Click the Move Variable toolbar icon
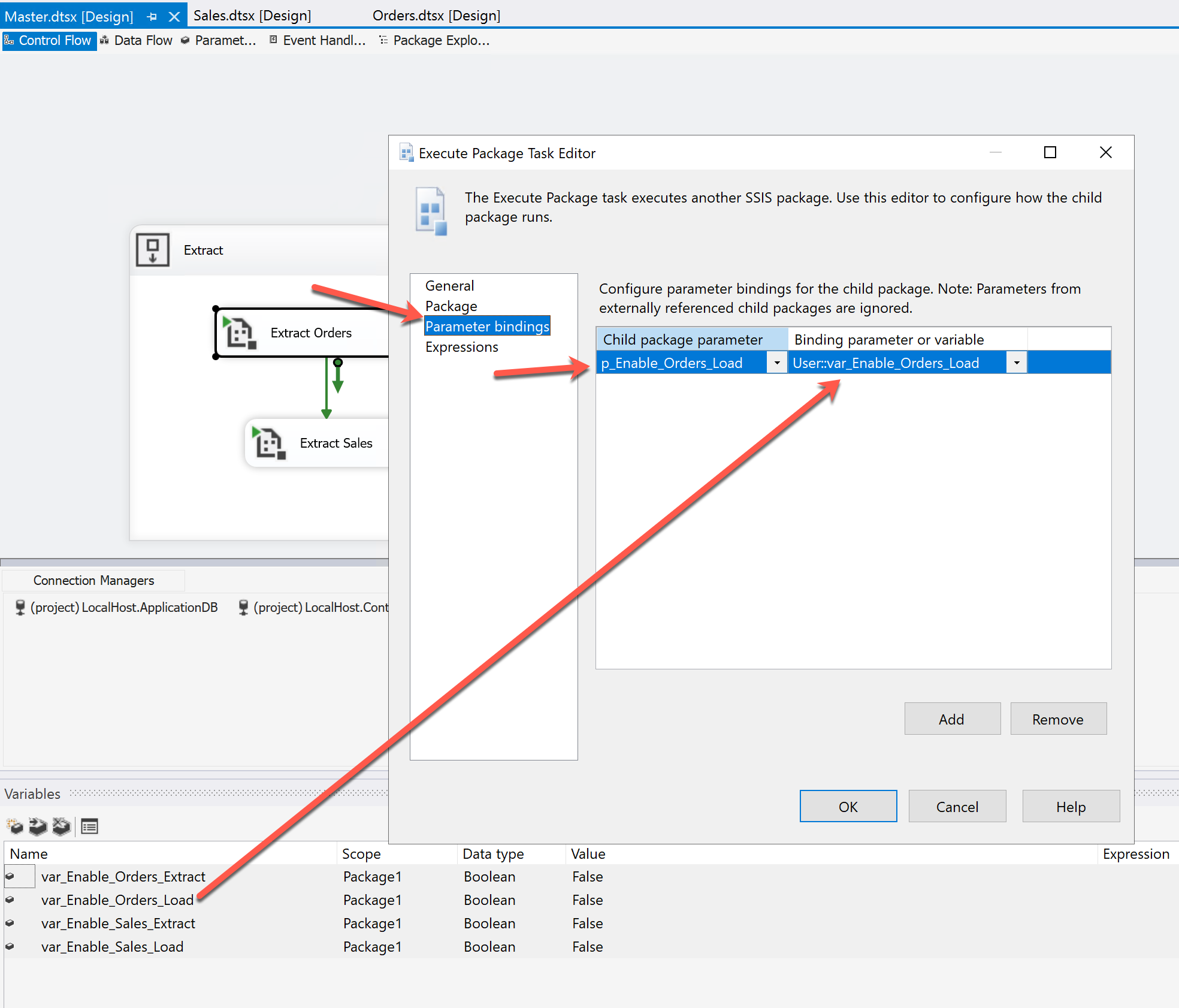Image resolution: width=1179 pixels, height=1008 pixels. coord(38,826)
